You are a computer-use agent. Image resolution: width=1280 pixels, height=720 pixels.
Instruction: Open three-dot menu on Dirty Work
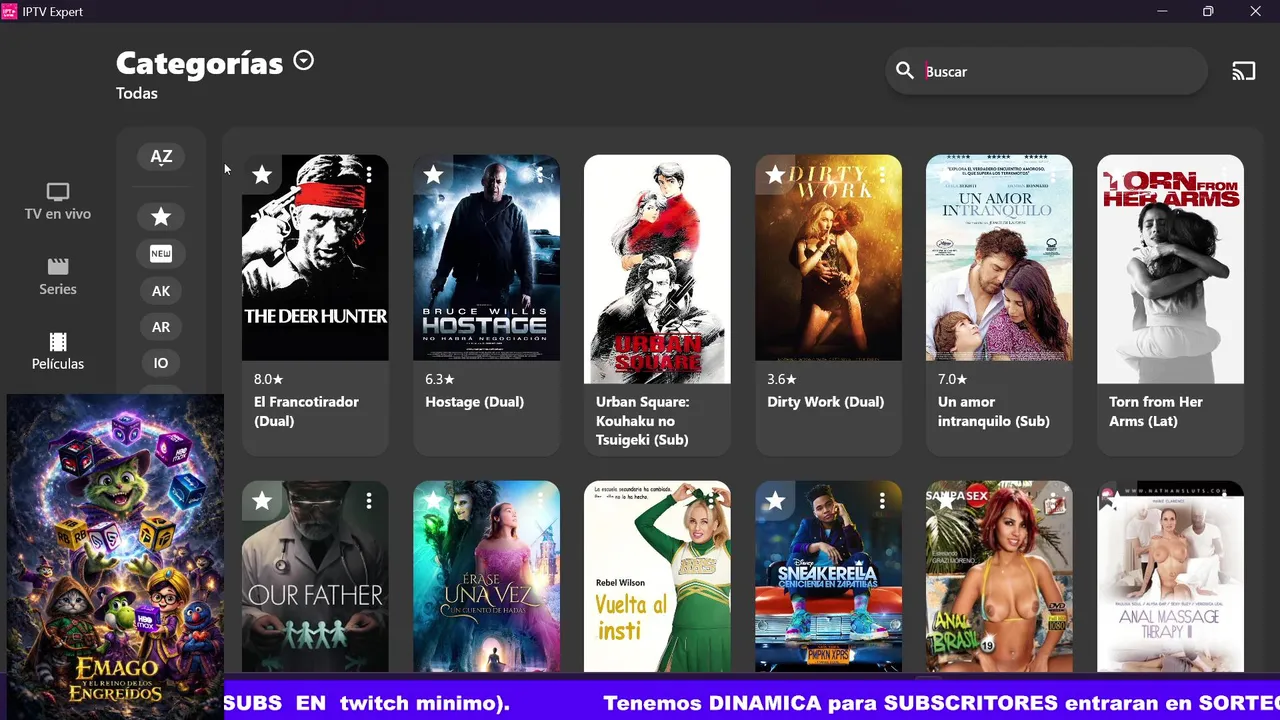click(x=882, y=175)
